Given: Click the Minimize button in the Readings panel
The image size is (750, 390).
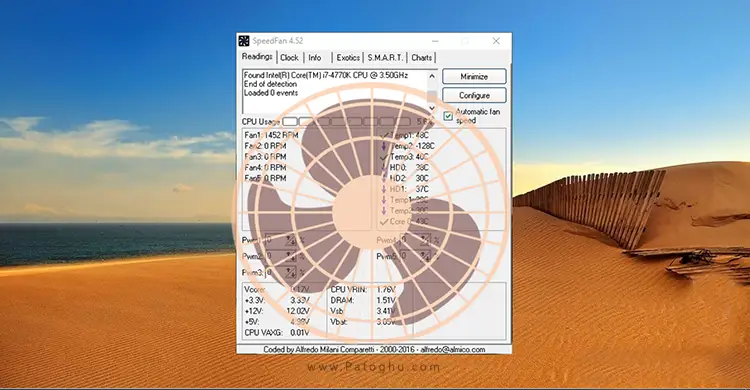Looking at the screenshot, I should (474, 77).
